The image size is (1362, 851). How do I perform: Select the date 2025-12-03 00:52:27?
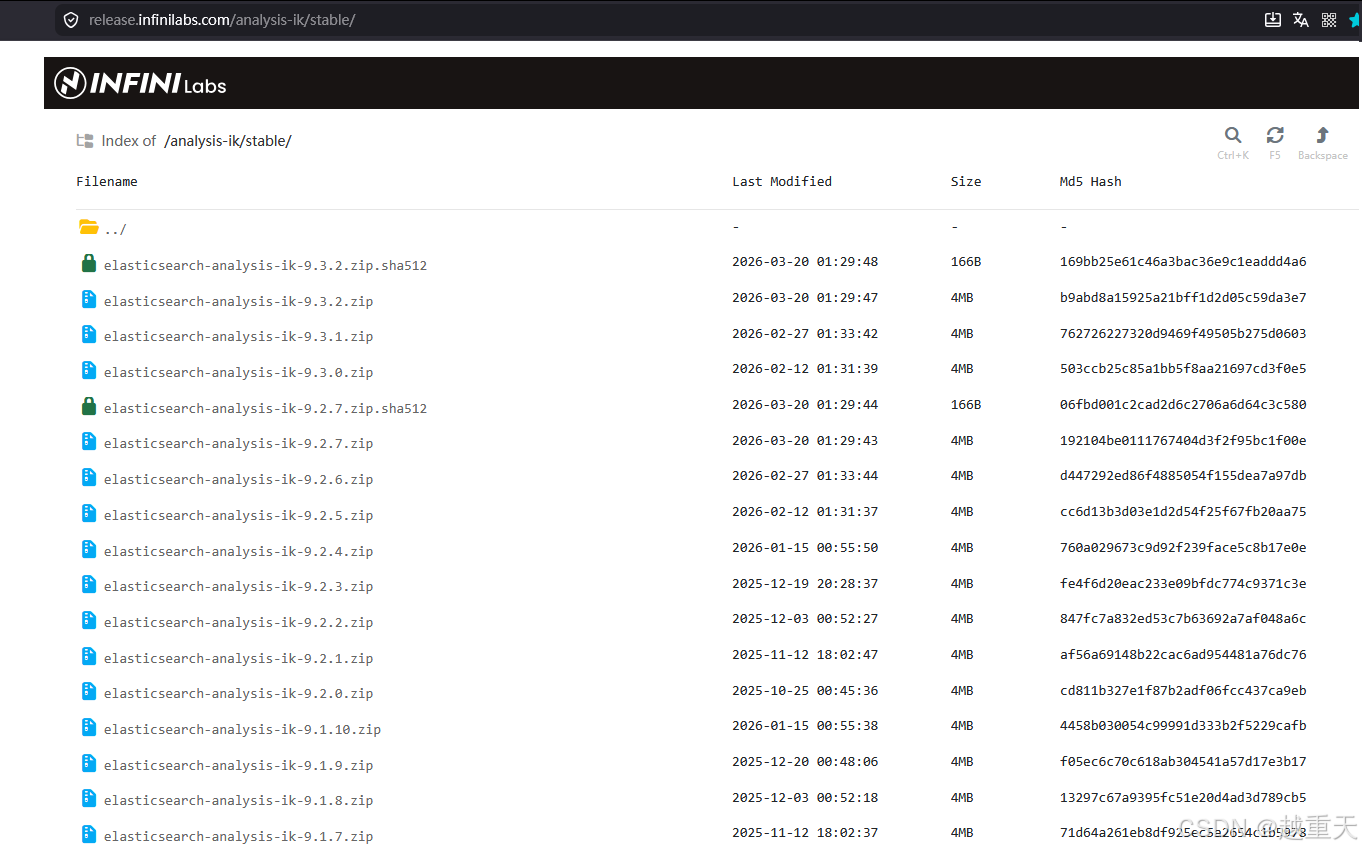(805, 619)
